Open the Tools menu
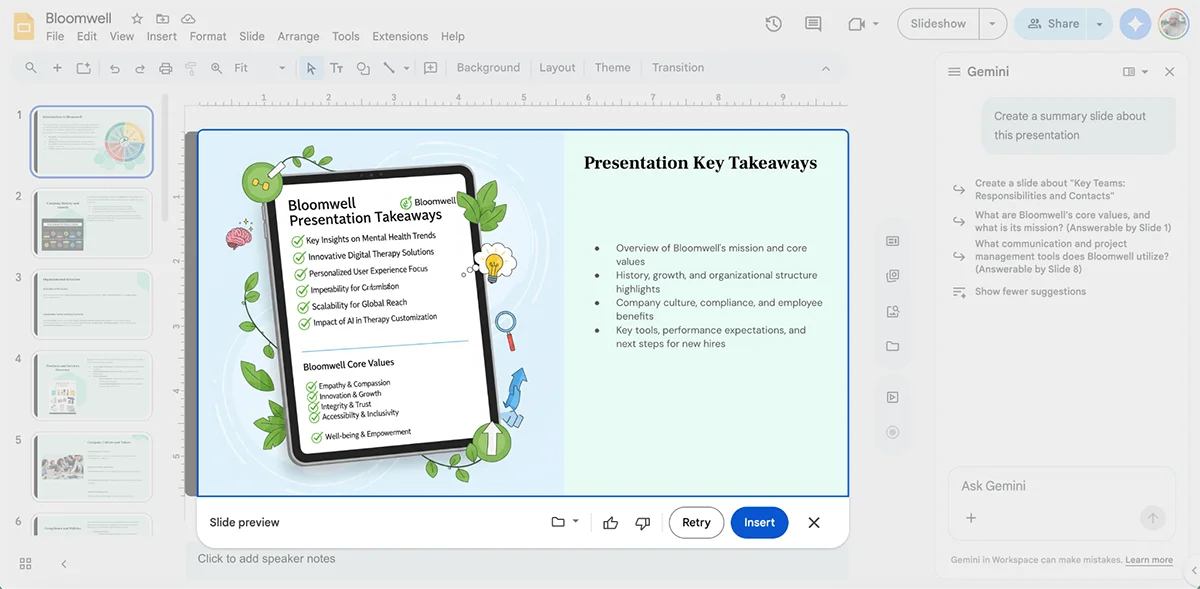 346,36
